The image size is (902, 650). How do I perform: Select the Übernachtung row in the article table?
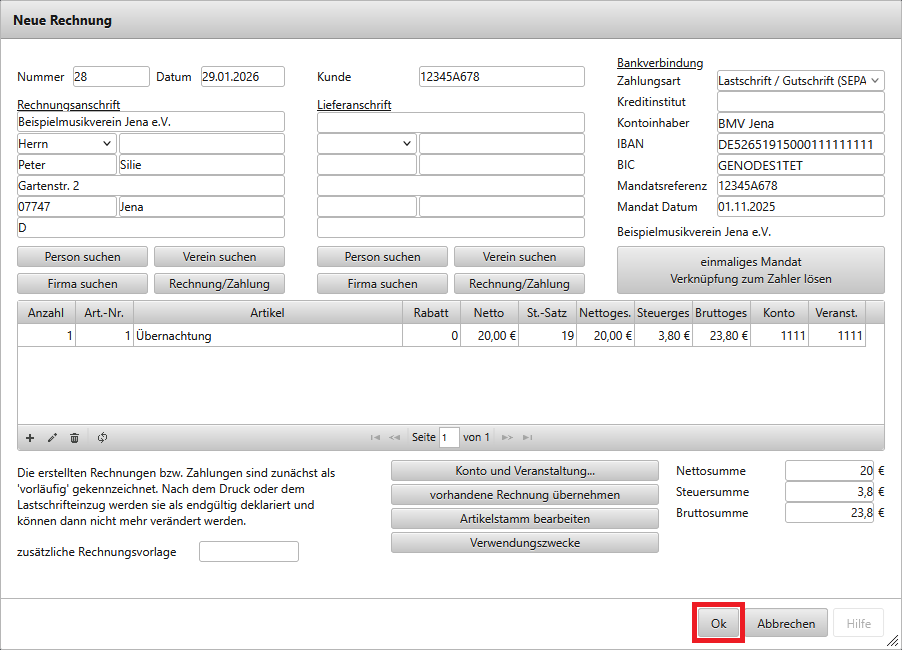click(x=267, y=336)
